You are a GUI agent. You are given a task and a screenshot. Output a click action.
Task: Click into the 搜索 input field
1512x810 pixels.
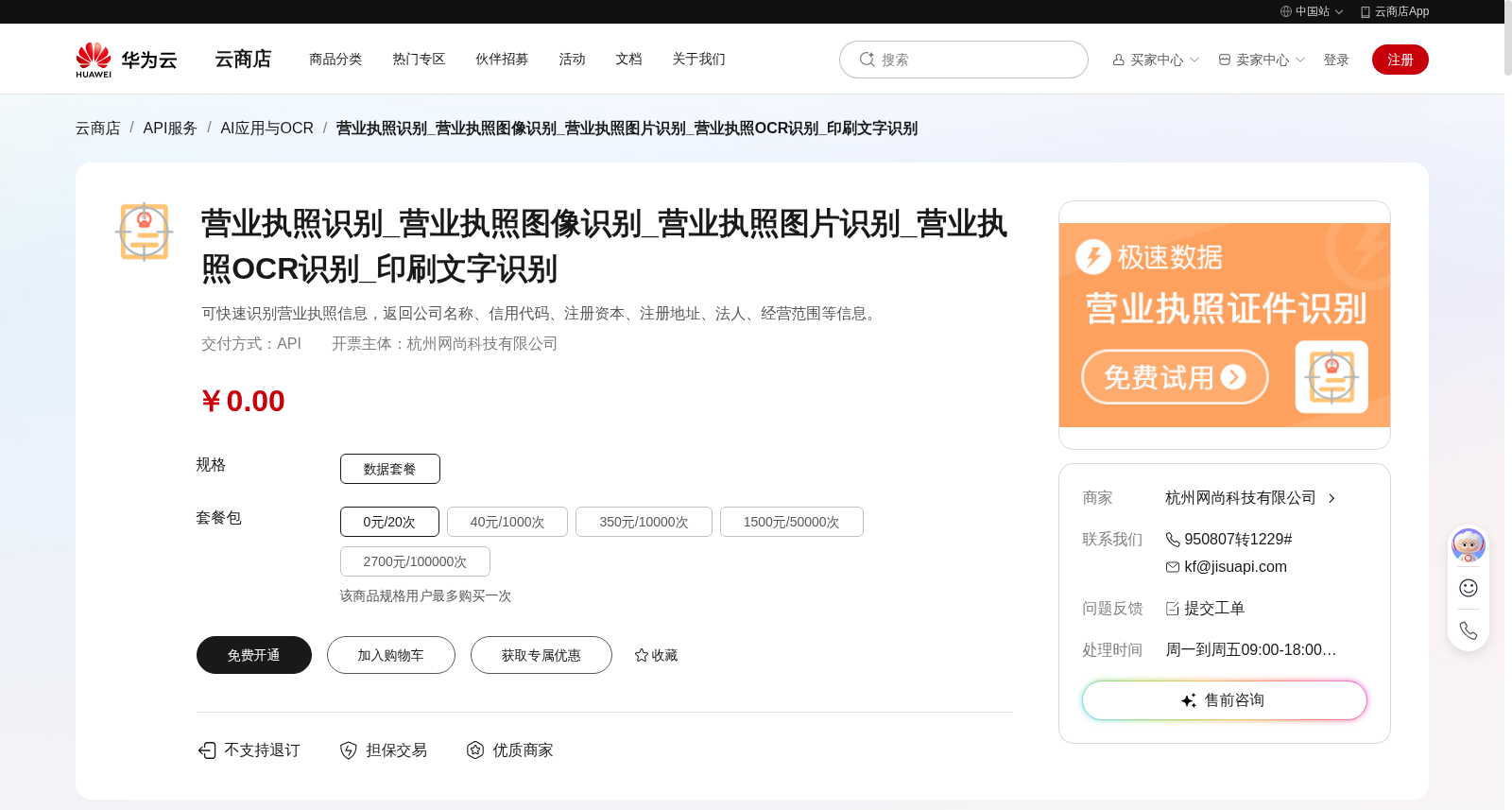point(964,60)
